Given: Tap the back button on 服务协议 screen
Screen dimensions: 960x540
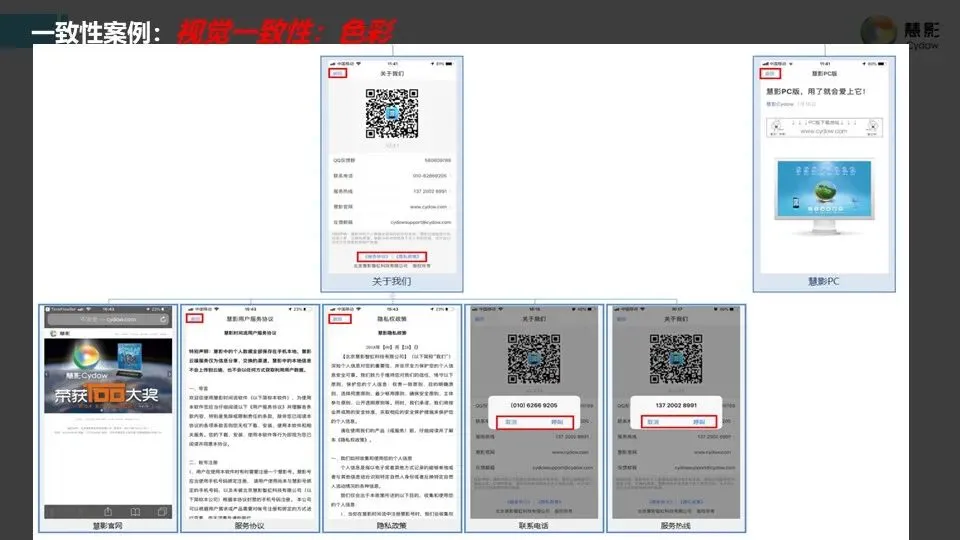Looking at the screenshot, I should coord(195,319).
